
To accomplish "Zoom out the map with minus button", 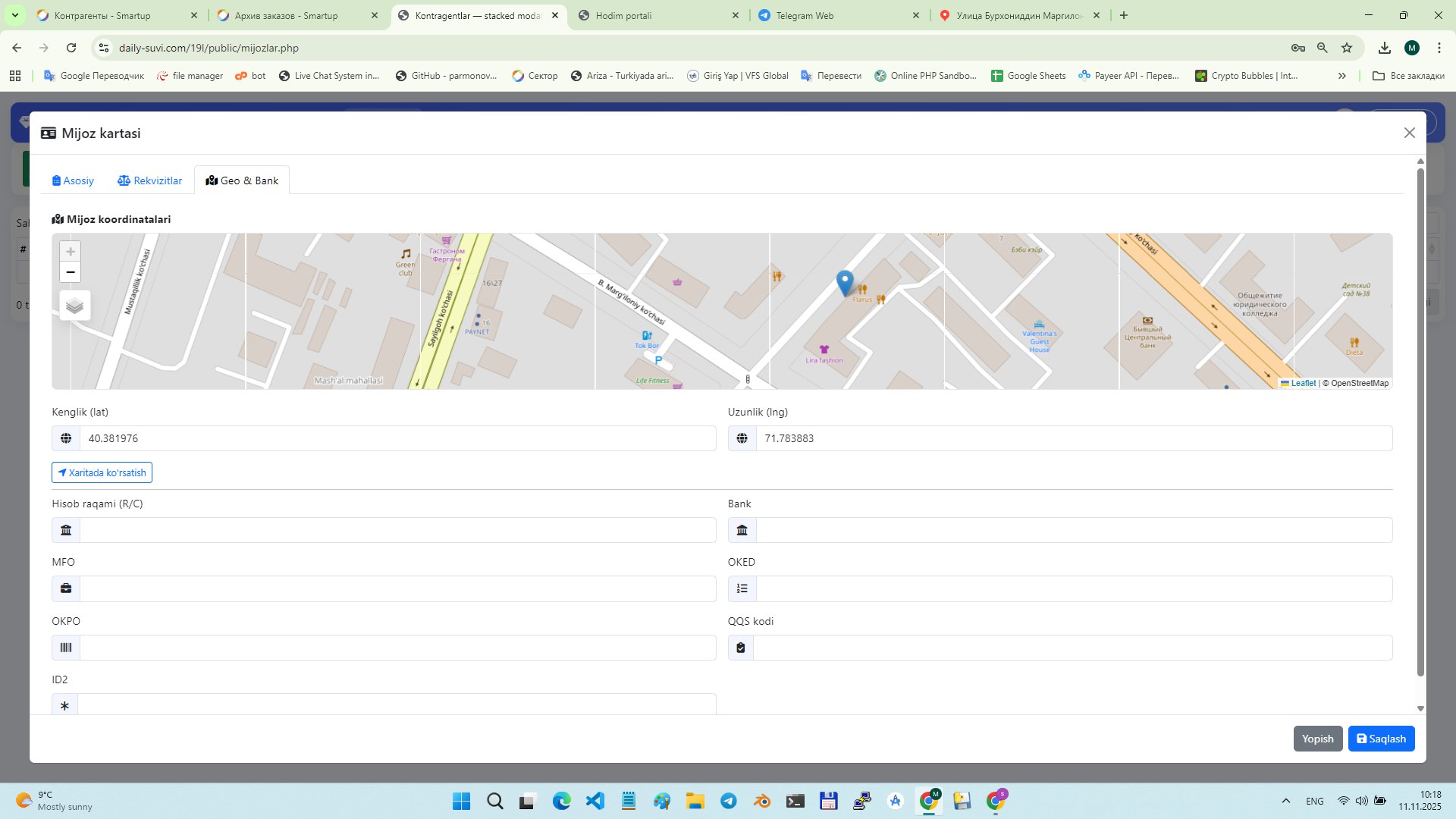I will coord(71,272).
